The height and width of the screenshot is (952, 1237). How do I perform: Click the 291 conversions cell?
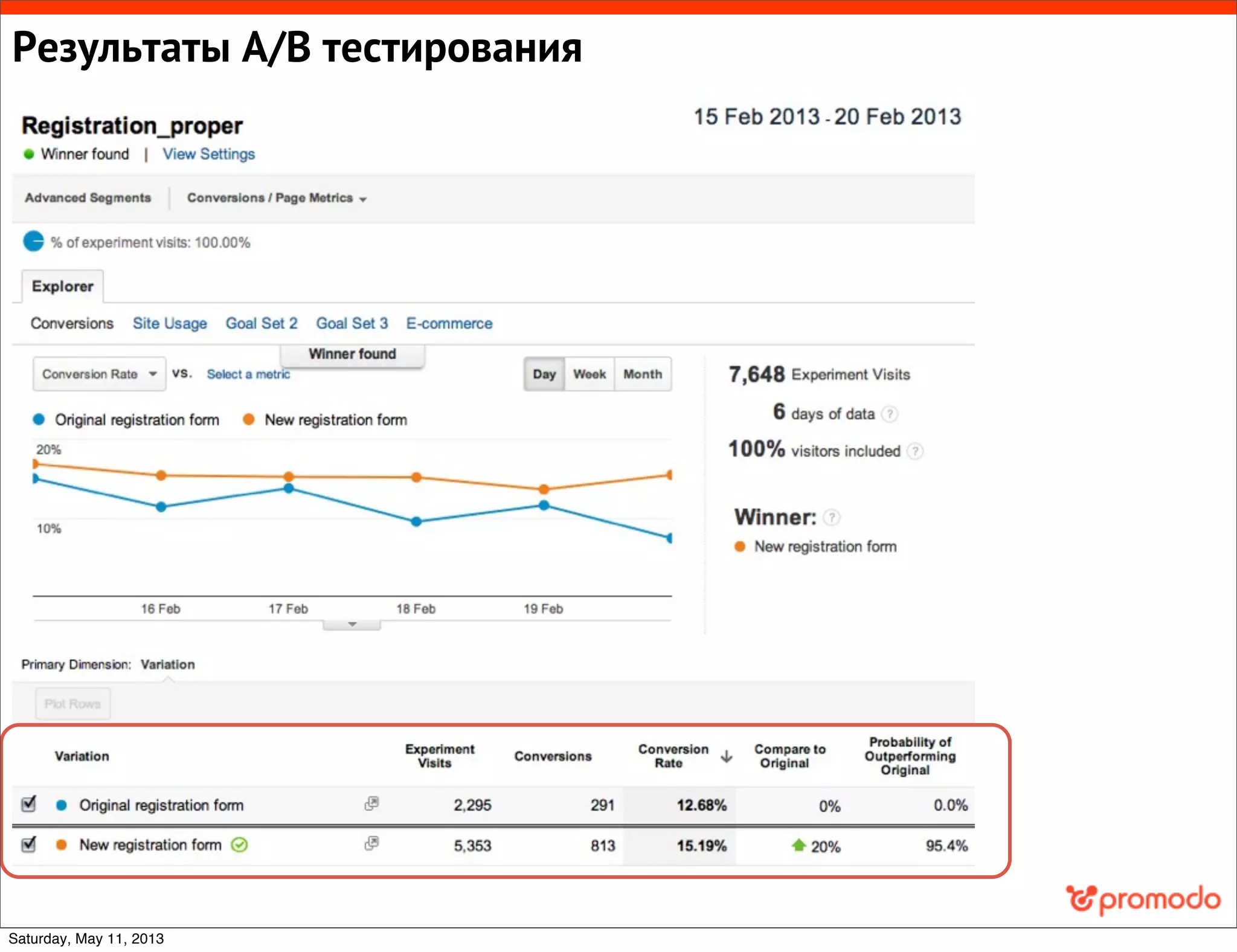tap(603, 805)
